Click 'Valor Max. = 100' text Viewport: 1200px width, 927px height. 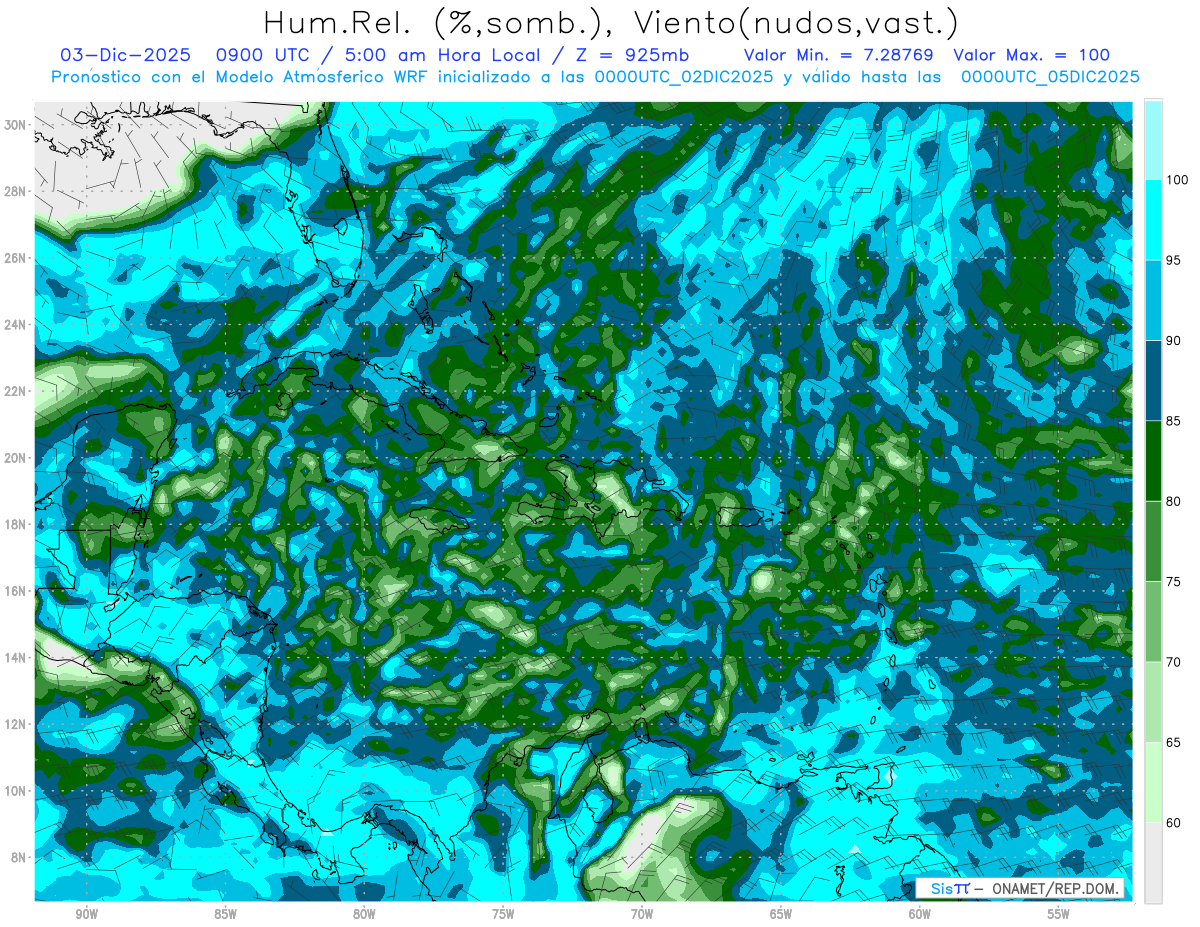click(1031, 55)
